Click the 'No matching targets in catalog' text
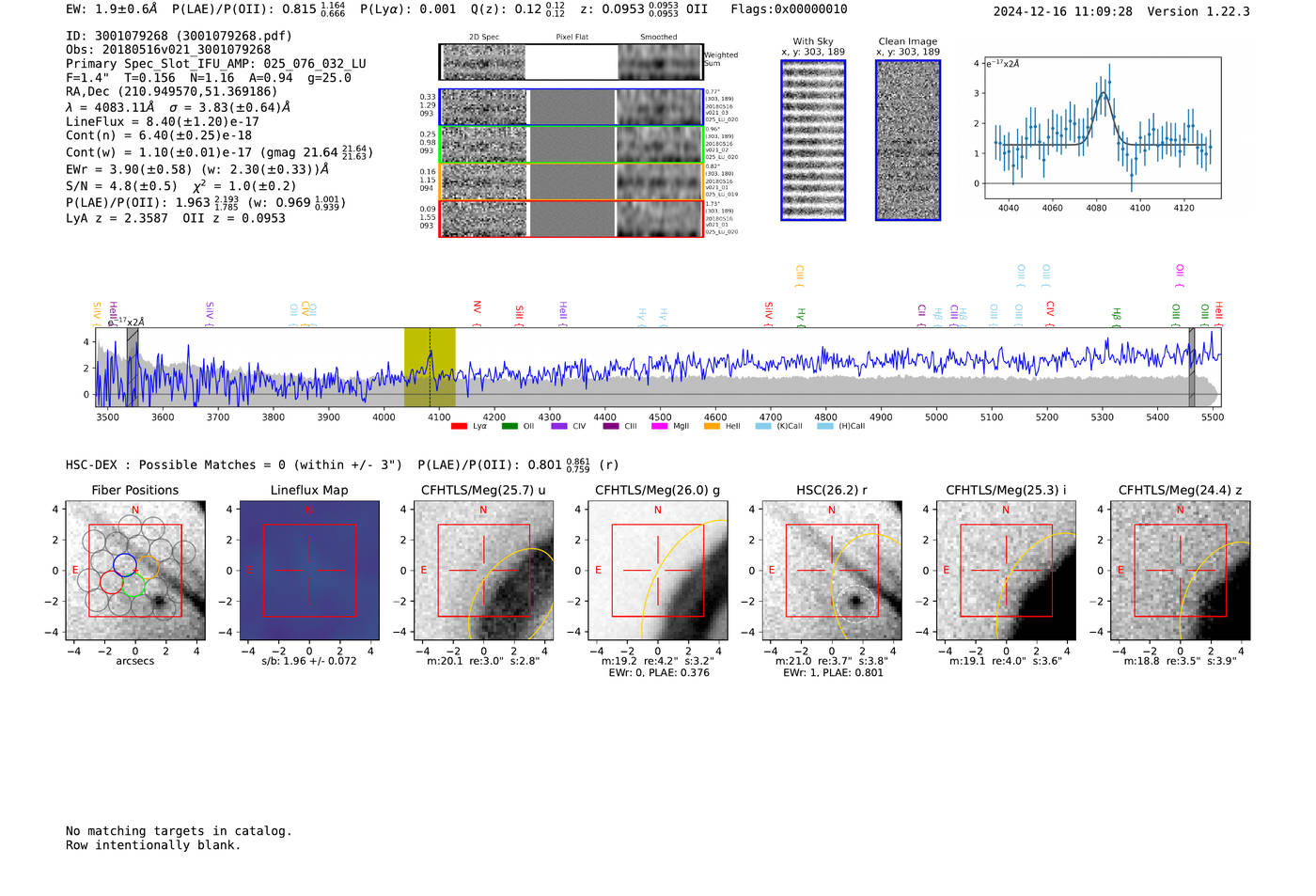The image size is (1316, 896). [179, 831]
